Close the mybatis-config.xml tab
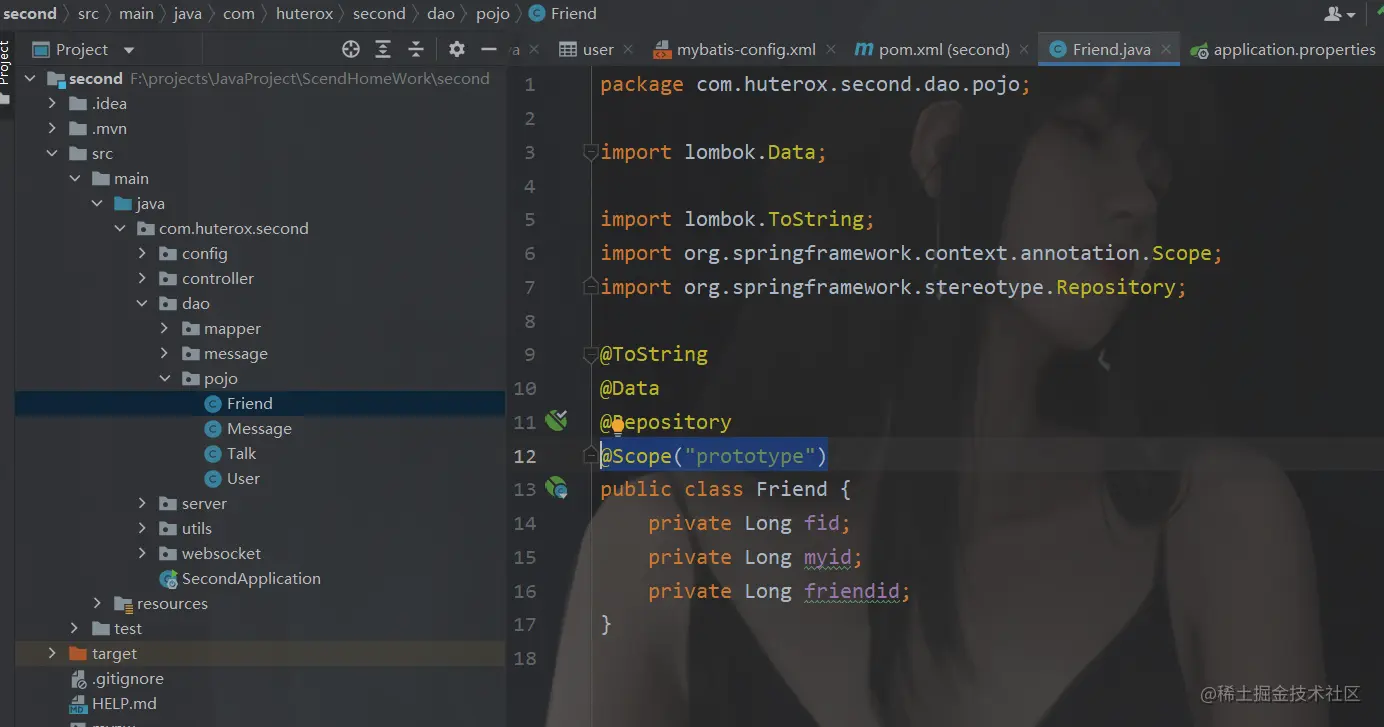1384x727 pixels. coord(829,49)
